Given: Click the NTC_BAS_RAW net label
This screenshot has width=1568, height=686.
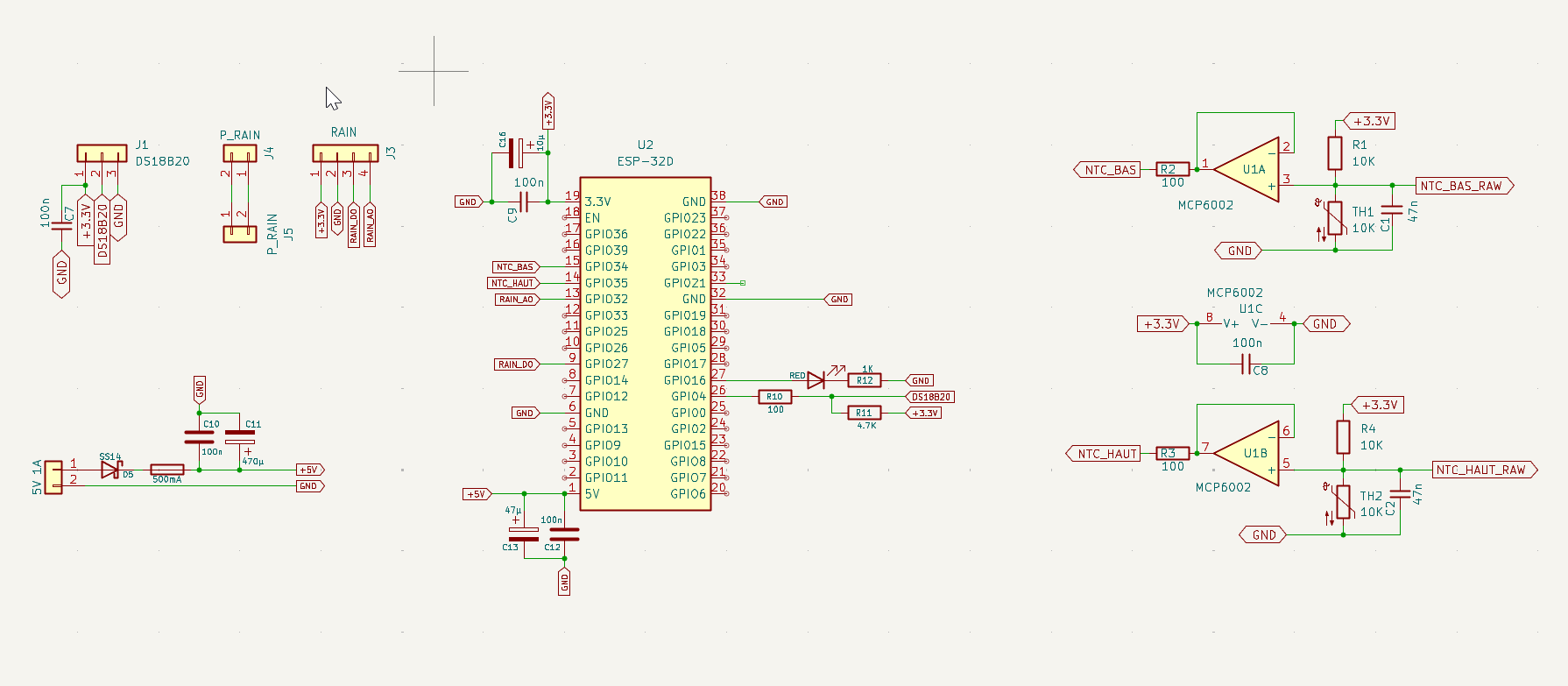Looking at the screenshot, I should click(x=1465, y=186).
